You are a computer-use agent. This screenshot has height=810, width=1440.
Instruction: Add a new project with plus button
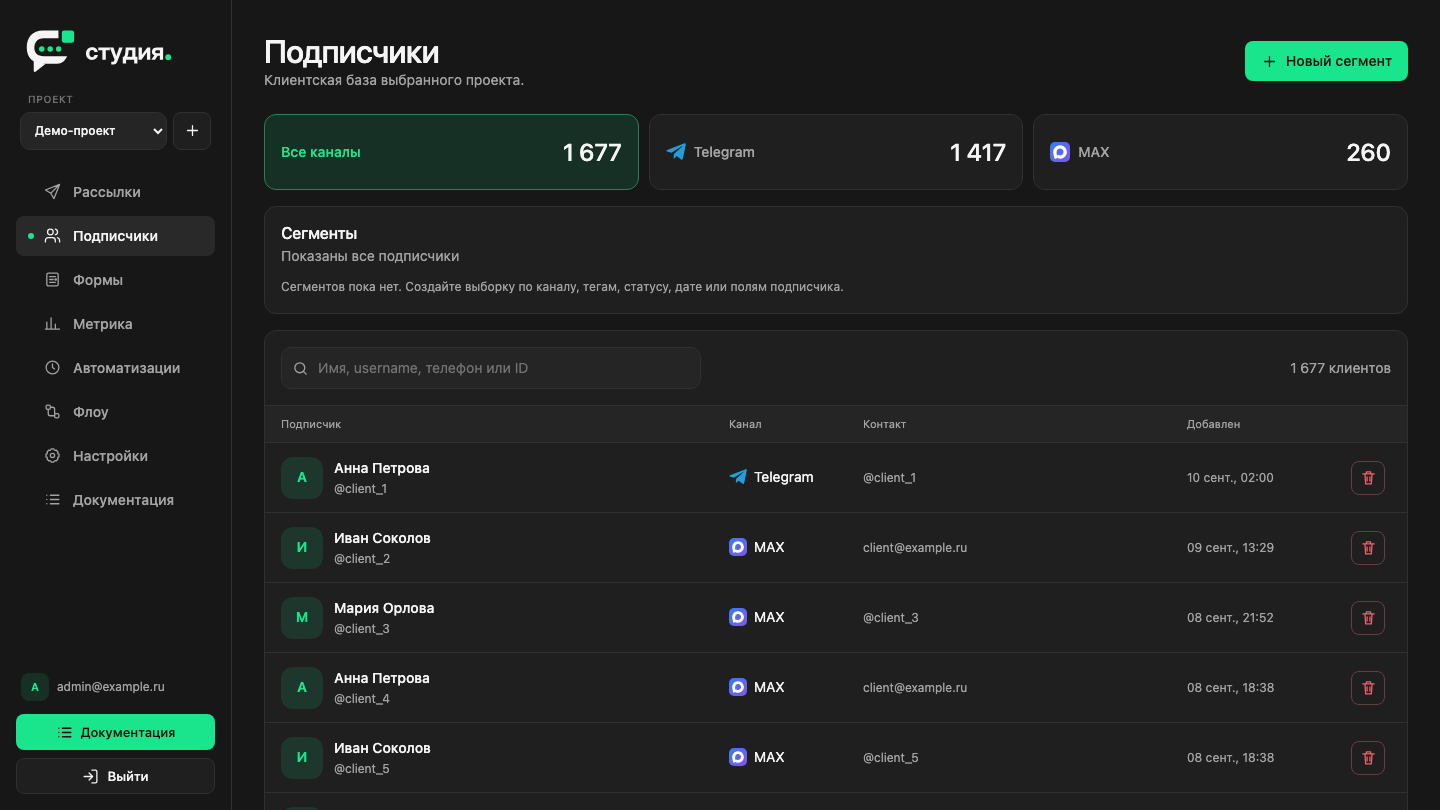point(192,131)
